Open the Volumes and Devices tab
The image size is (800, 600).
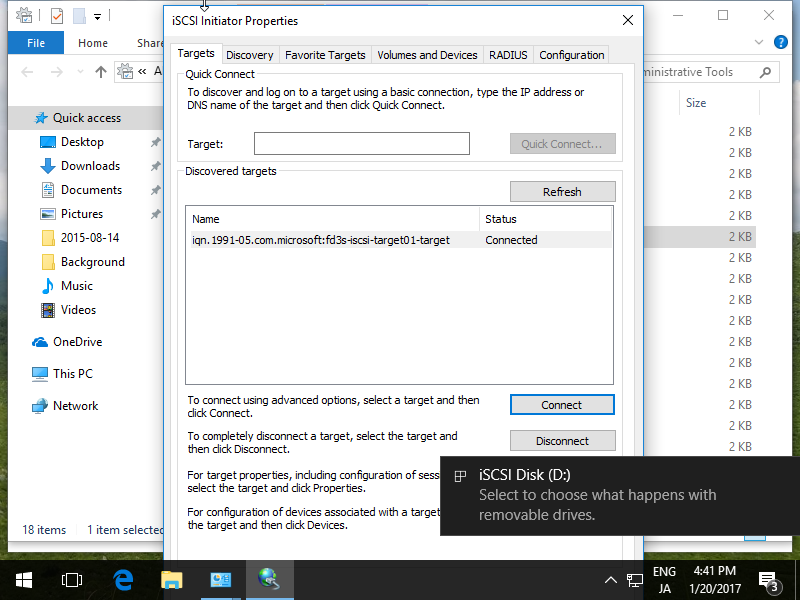pyautogui.click(x=427, y=55)
